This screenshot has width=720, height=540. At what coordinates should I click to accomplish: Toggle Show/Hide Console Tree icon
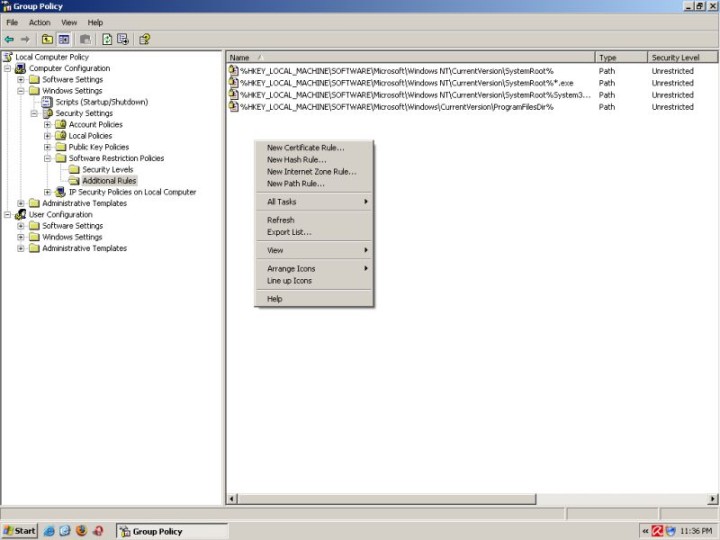63,39
